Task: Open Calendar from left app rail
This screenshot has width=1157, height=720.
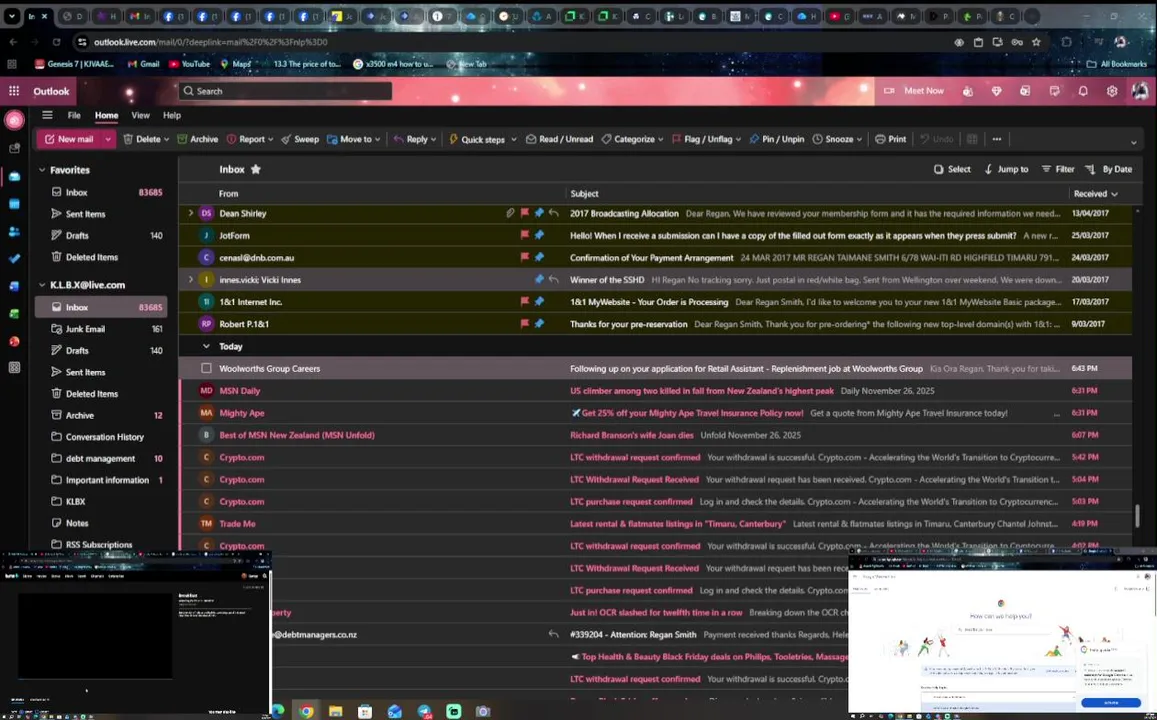Action: (14, 204)
